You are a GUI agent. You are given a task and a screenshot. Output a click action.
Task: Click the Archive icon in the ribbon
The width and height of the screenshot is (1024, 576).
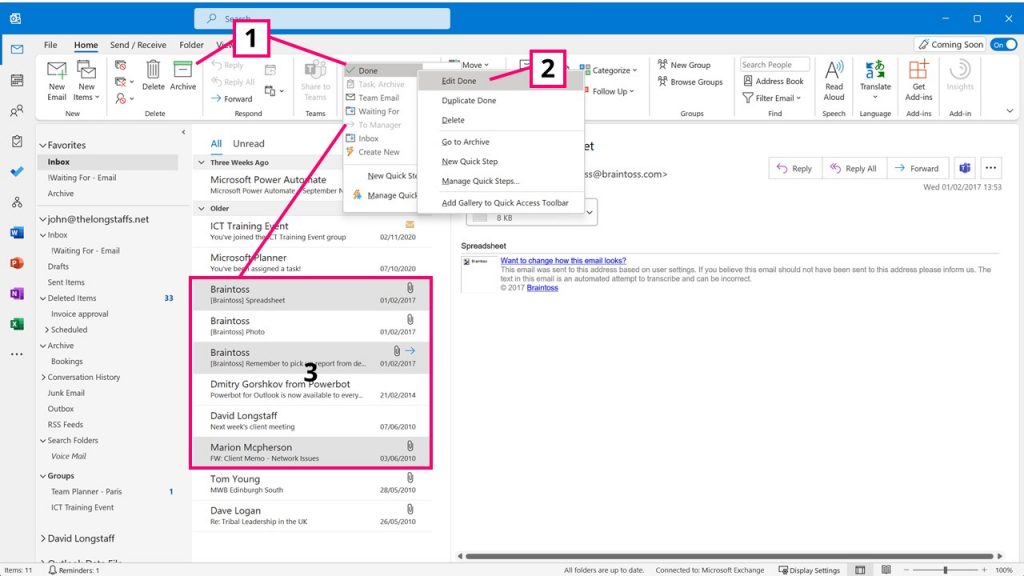pos(182,75)
